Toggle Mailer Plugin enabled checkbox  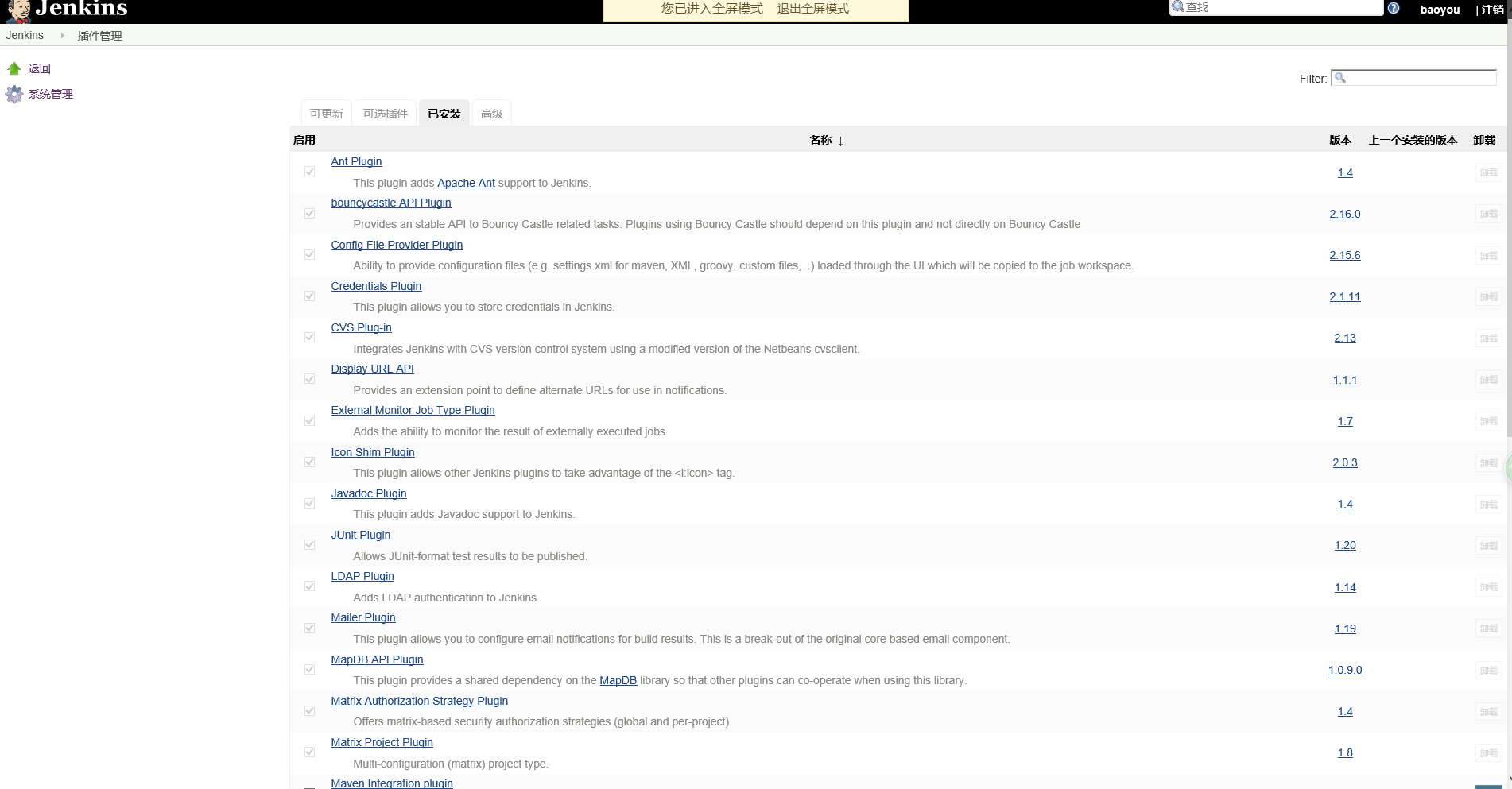310,628
